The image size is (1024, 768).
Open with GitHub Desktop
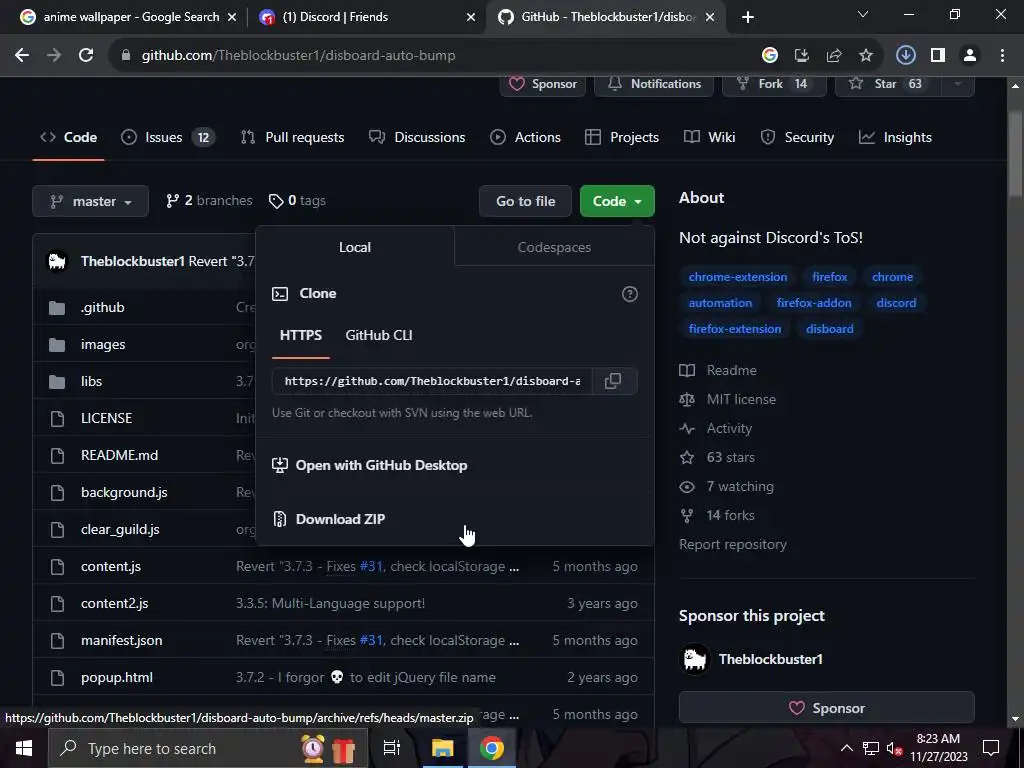click(370, 465)
